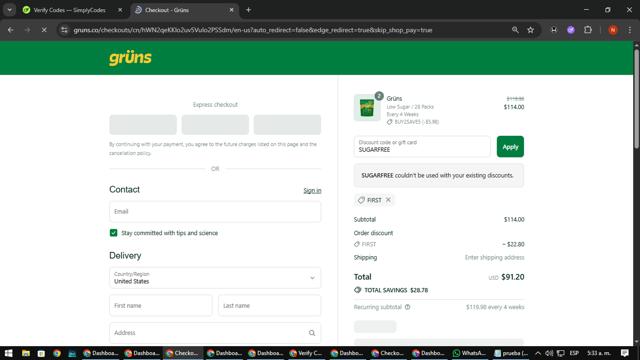The height and width of the screenshot is (360, 640).
Task: Uncheck Stay committed with tips and science
Action: click(x=113, y=233)
